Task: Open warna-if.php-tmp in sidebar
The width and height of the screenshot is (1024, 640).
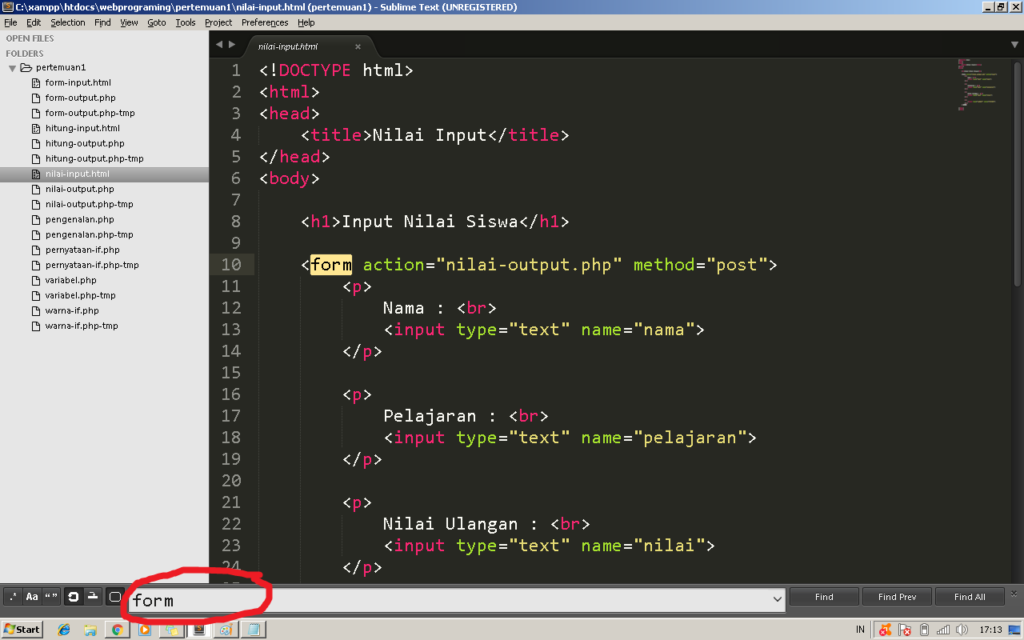Action: pos(81,325)
